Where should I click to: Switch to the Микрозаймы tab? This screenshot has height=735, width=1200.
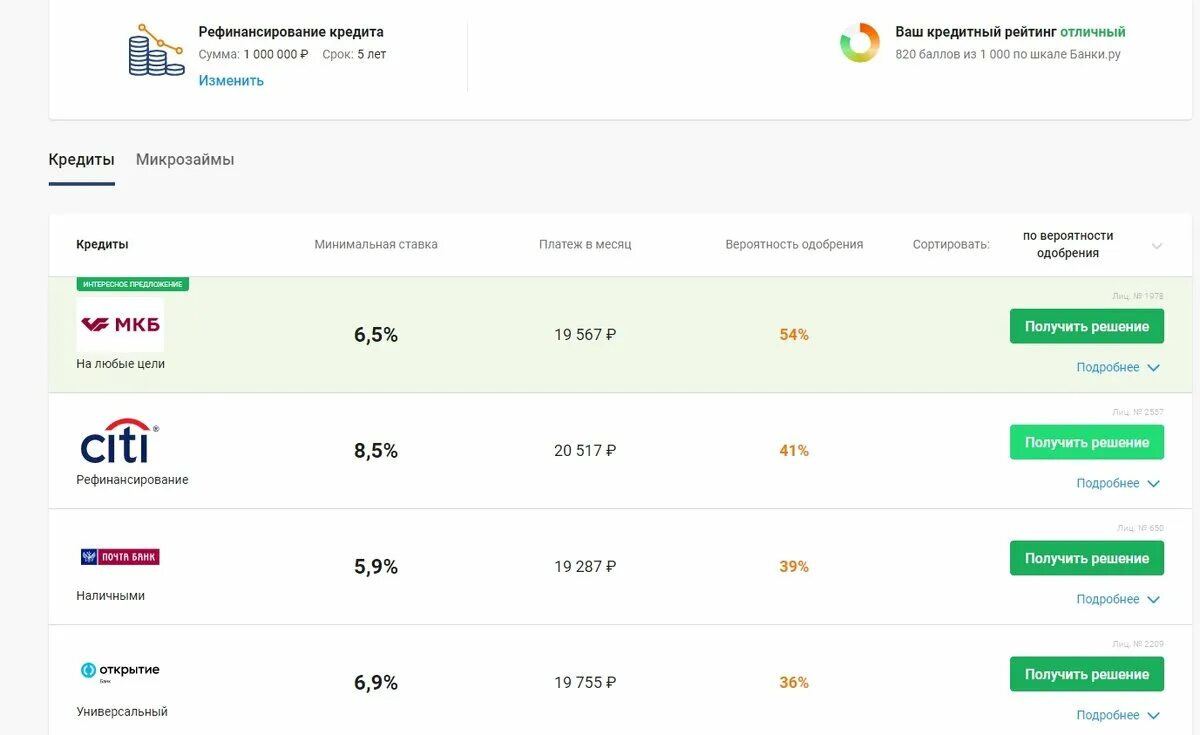point(185,160)
